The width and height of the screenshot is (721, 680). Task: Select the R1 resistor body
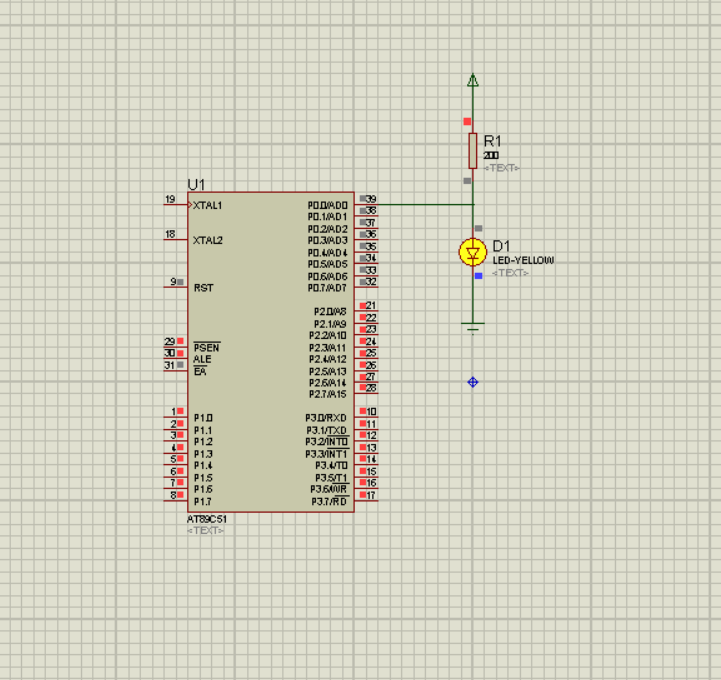coord(473,151)
